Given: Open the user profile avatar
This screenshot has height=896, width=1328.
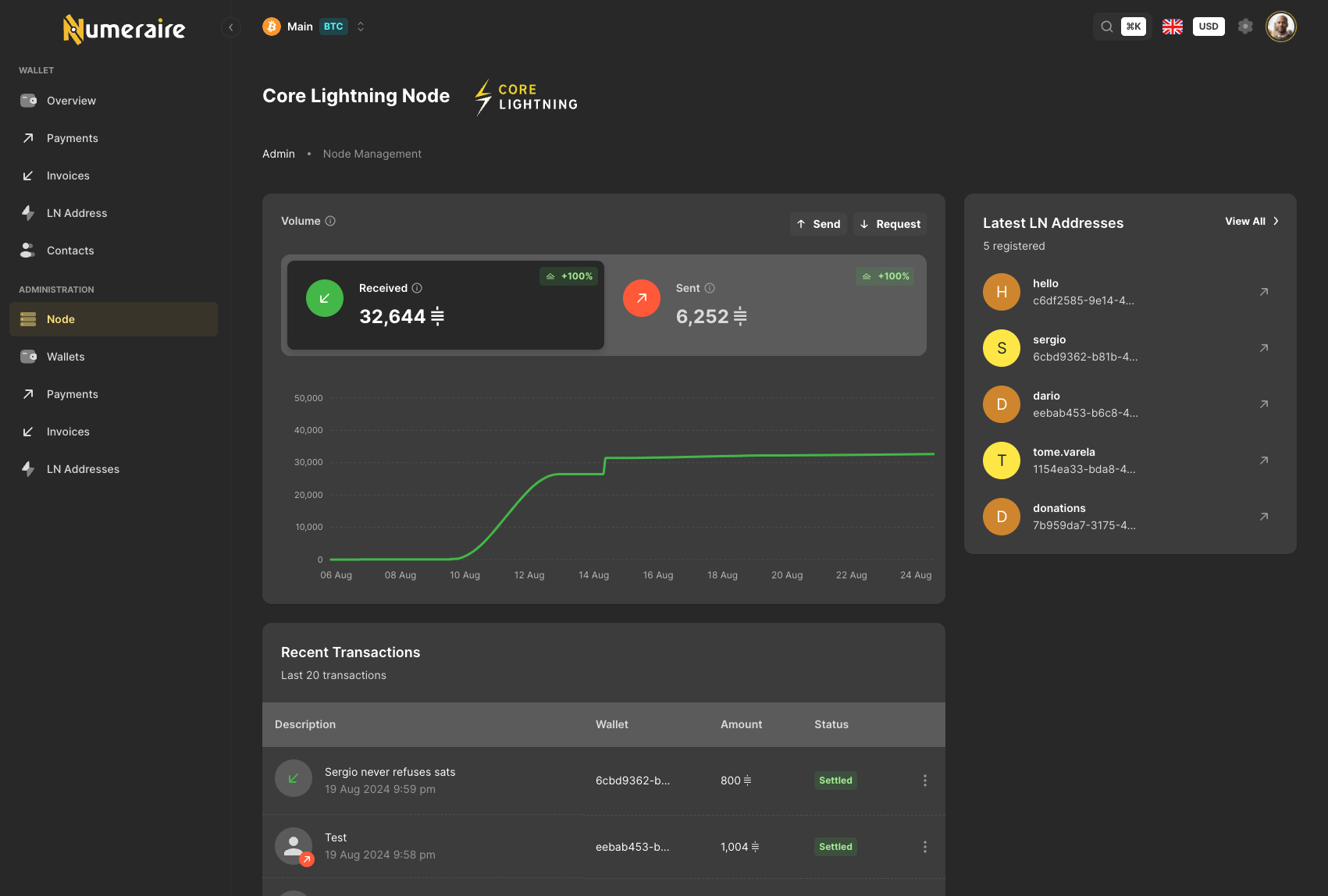Looking at the screenshot, I should pyautogui.click(x=1281, y=27).
